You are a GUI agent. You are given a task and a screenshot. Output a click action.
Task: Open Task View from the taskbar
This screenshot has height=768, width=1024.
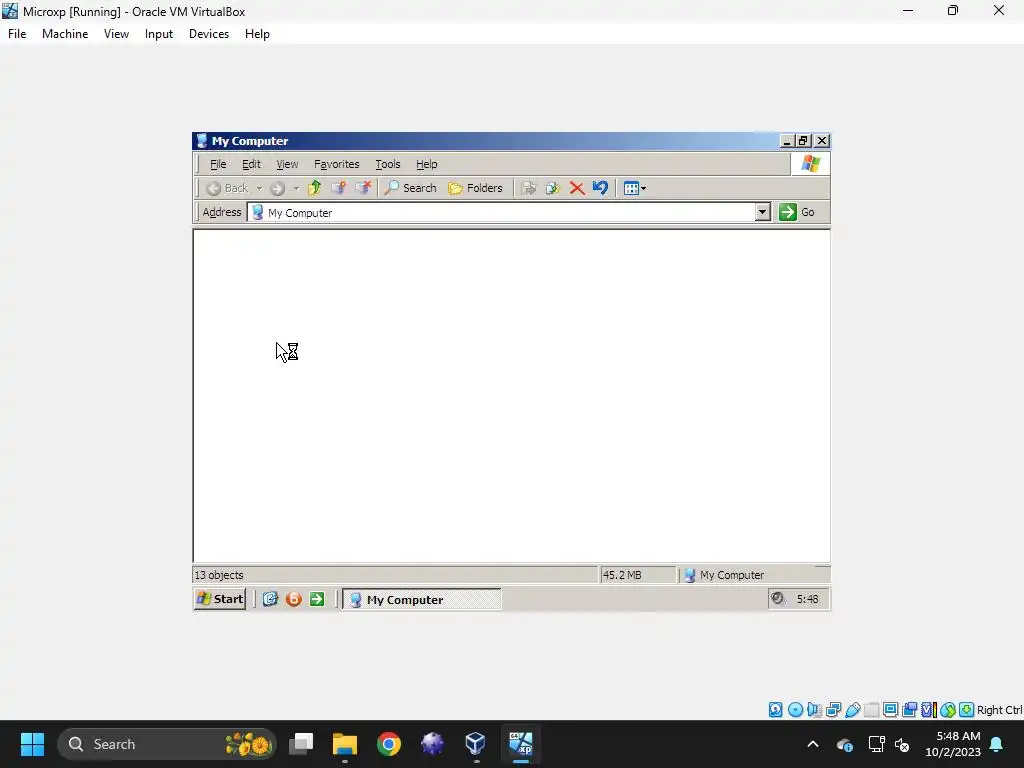pyautogui.click(x=302, y=744)
